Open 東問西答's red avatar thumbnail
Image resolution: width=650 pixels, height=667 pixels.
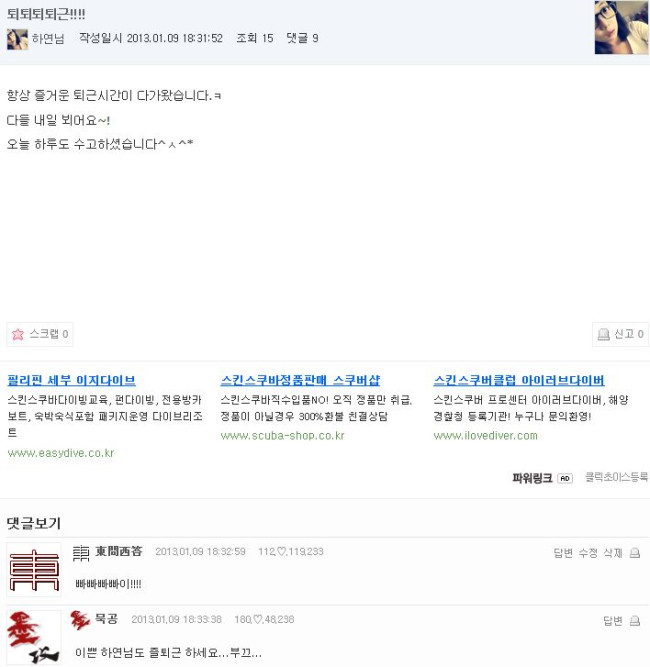click(x=34, y=570)
